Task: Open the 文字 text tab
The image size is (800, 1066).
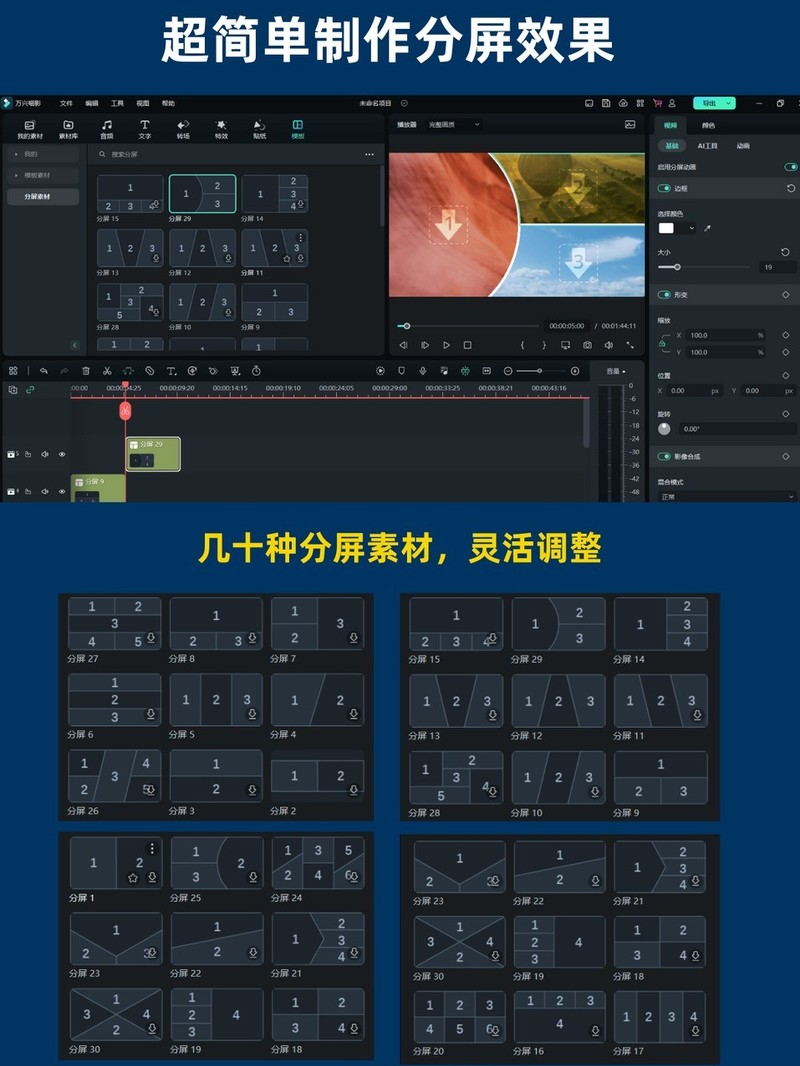Action: click(x=145, y=129)
